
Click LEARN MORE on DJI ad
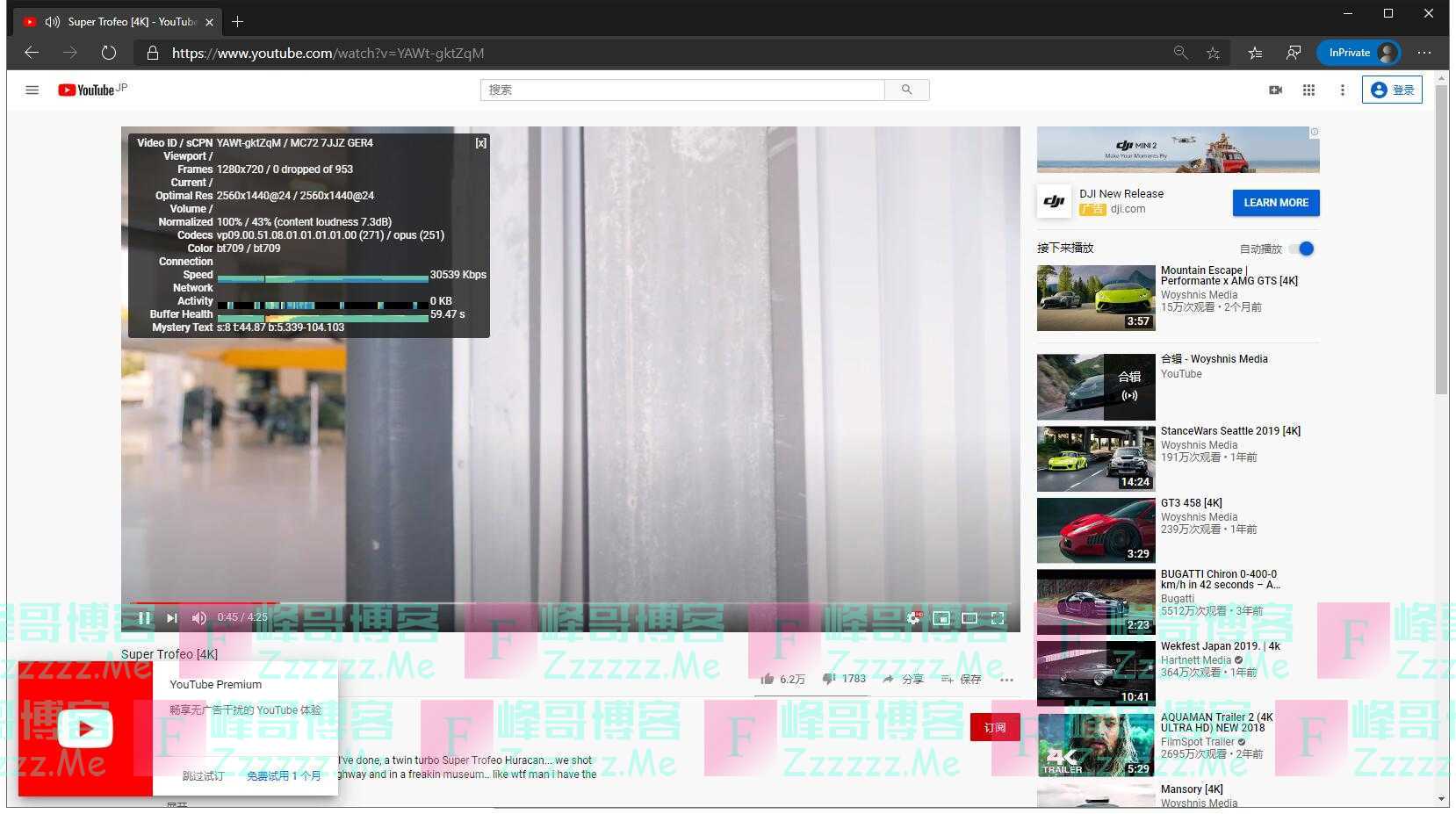1275,203
